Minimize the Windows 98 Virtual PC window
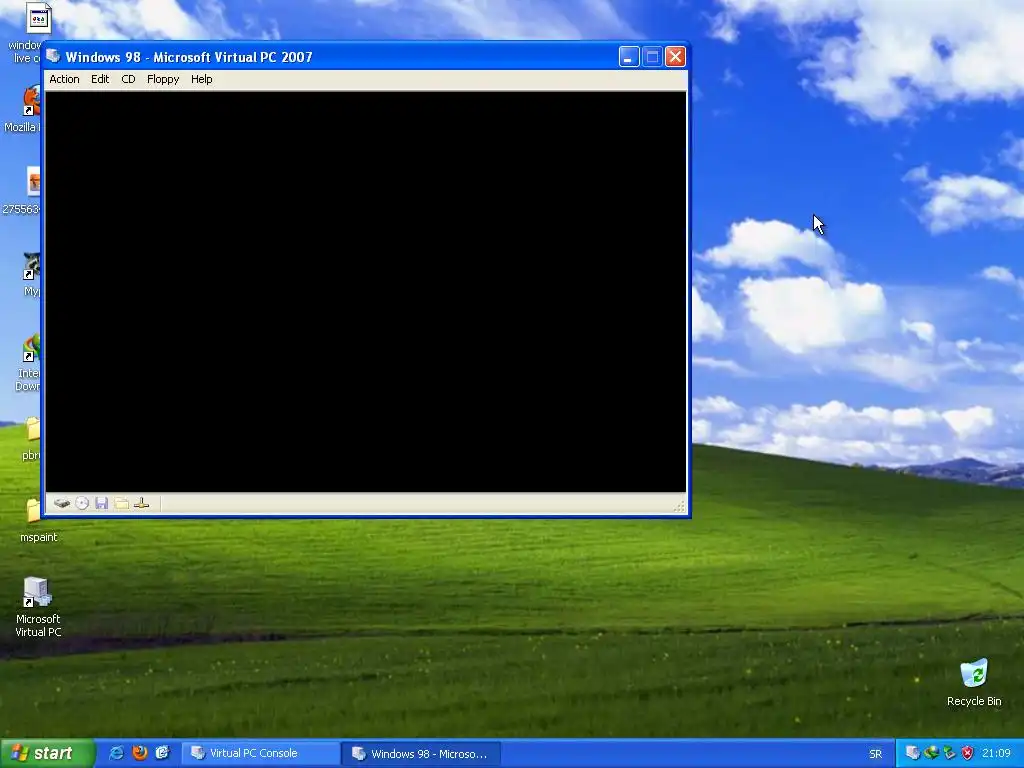 coord(628,57)
